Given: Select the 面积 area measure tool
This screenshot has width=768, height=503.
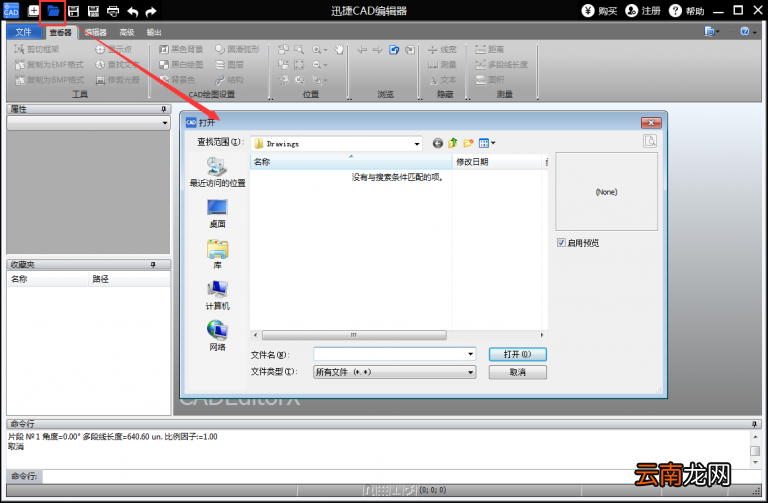Looking at the screenshot, I should coord(490,80).
